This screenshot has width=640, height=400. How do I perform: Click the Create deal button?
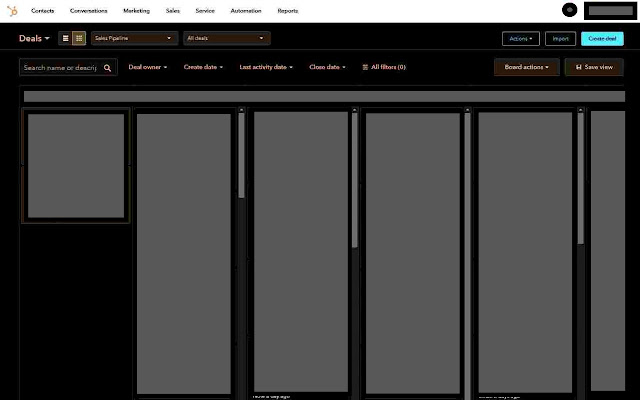pyautogui.click(x=602, y=39)
